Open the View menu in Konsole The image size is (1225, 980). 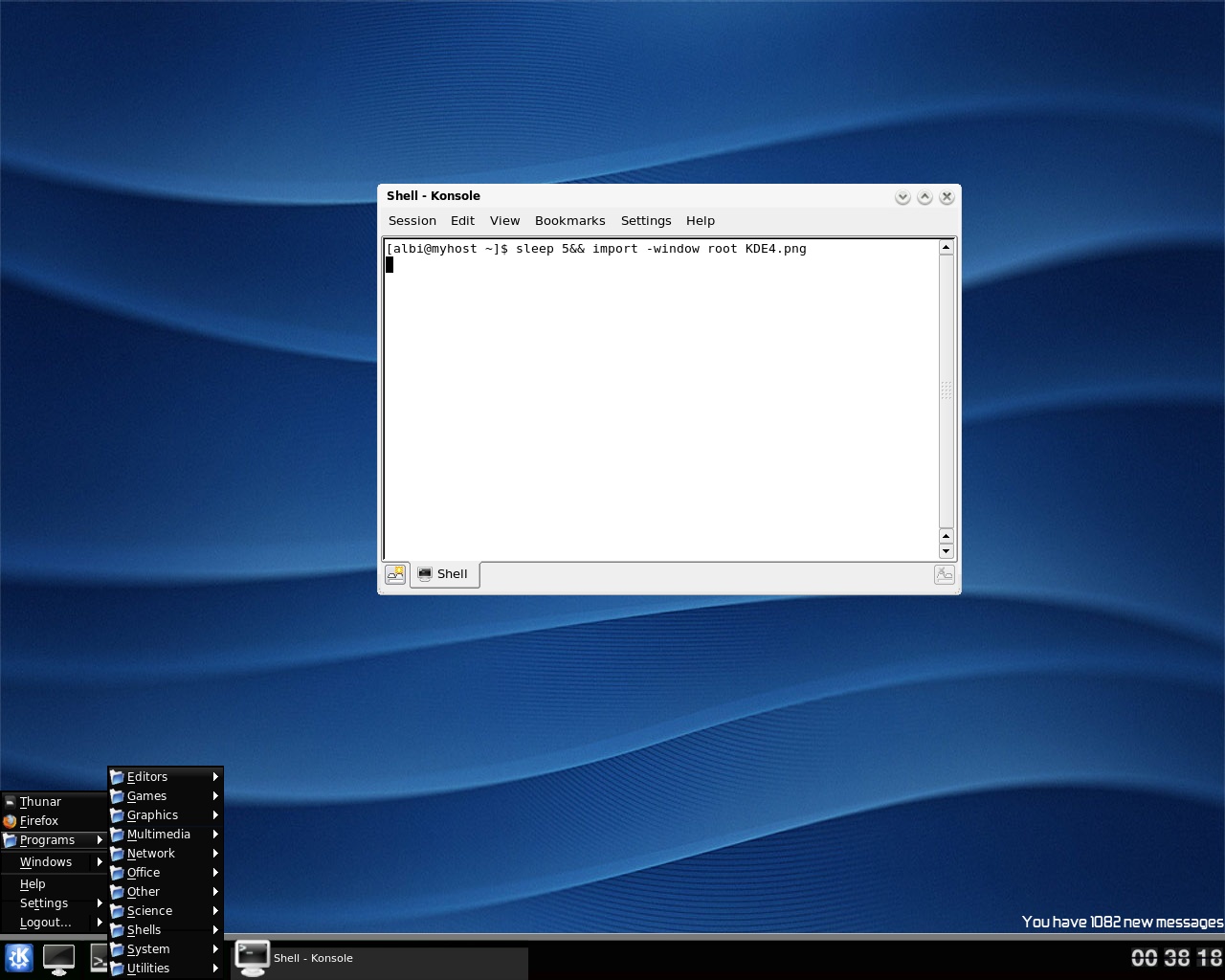[505, 221]
